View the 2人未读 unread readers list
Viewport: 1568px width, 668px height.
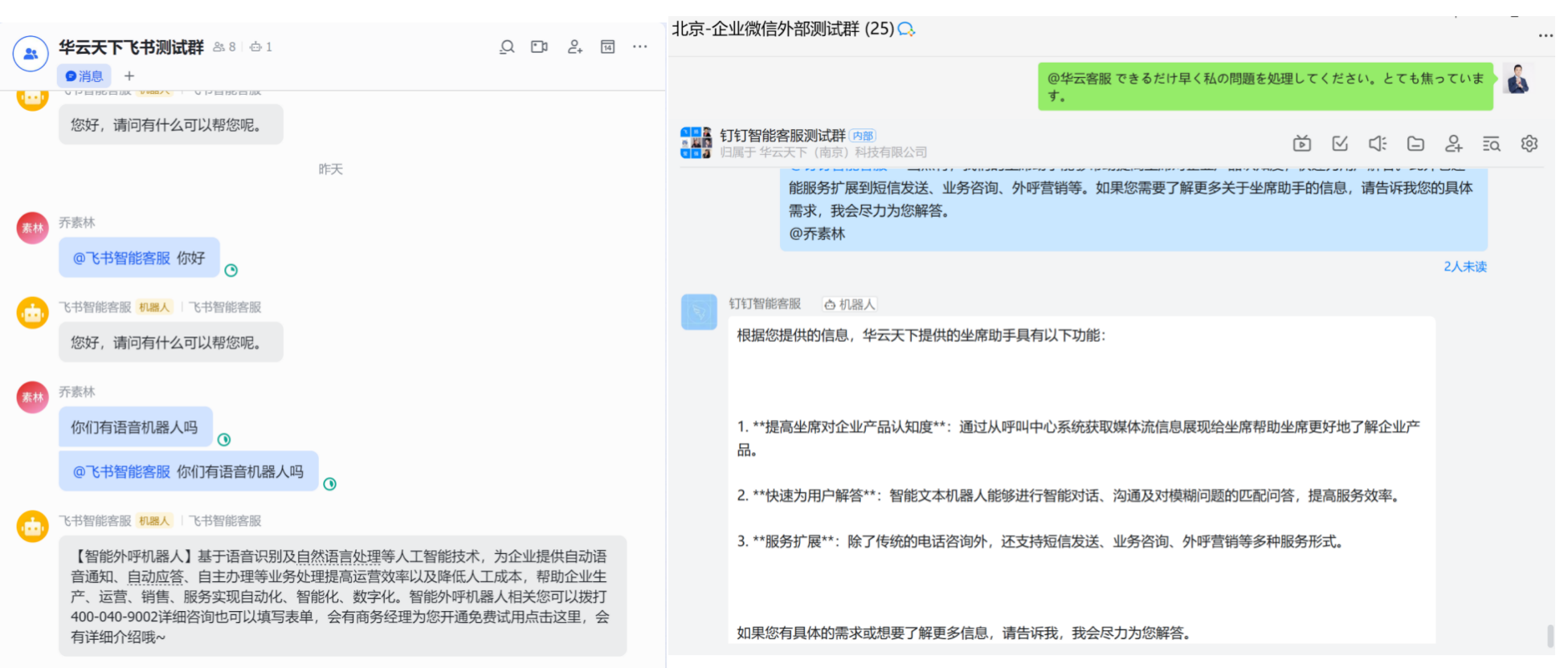coord(1464,267)
